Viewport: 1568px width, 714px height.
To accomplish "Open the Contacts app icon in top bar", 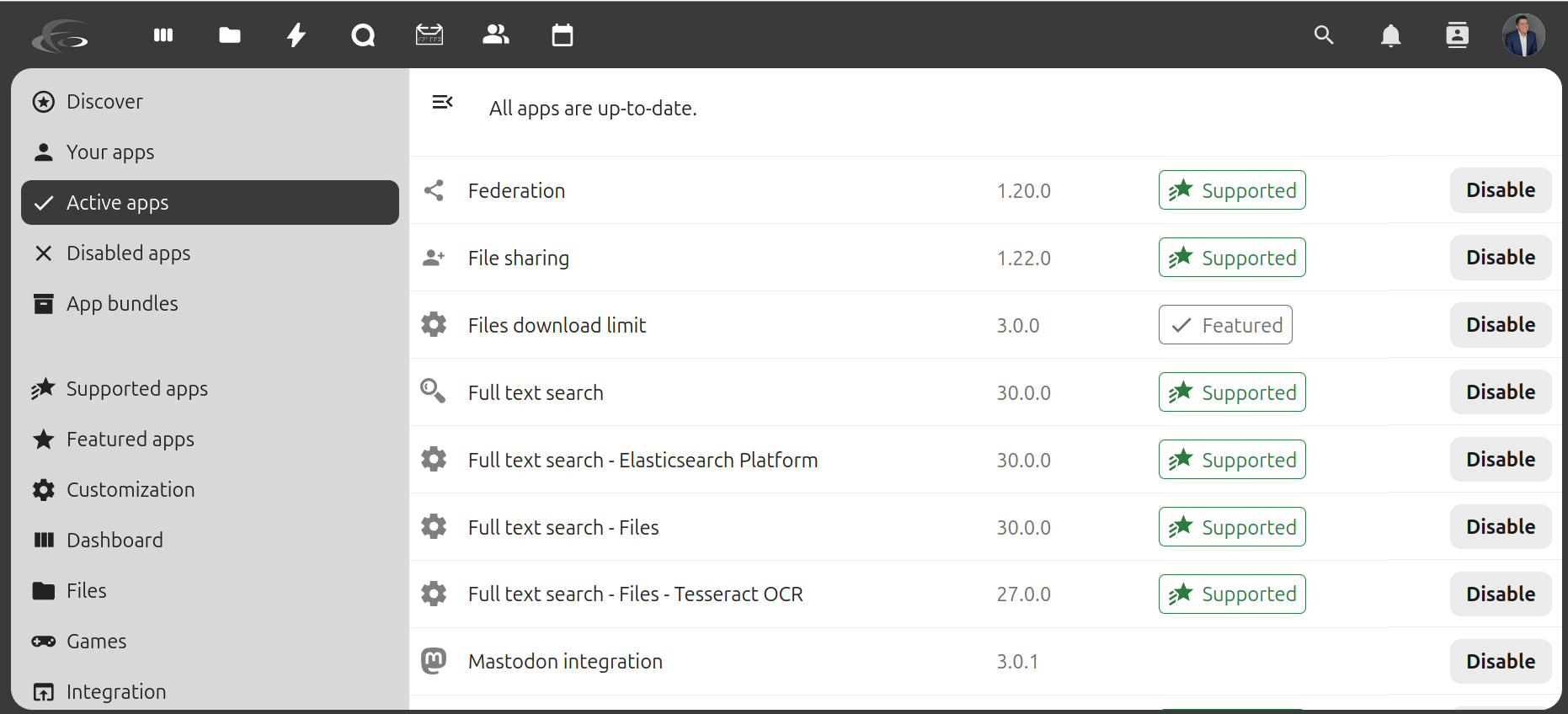I will tap(496, 35).
